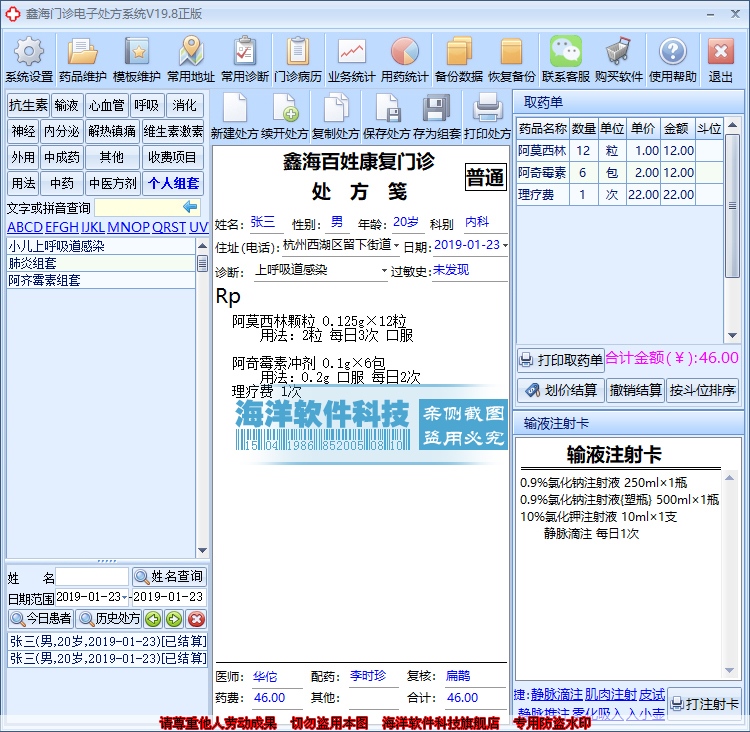750x732 pixels.
Task: Click 肌肉注射 link
Action: 611,694
